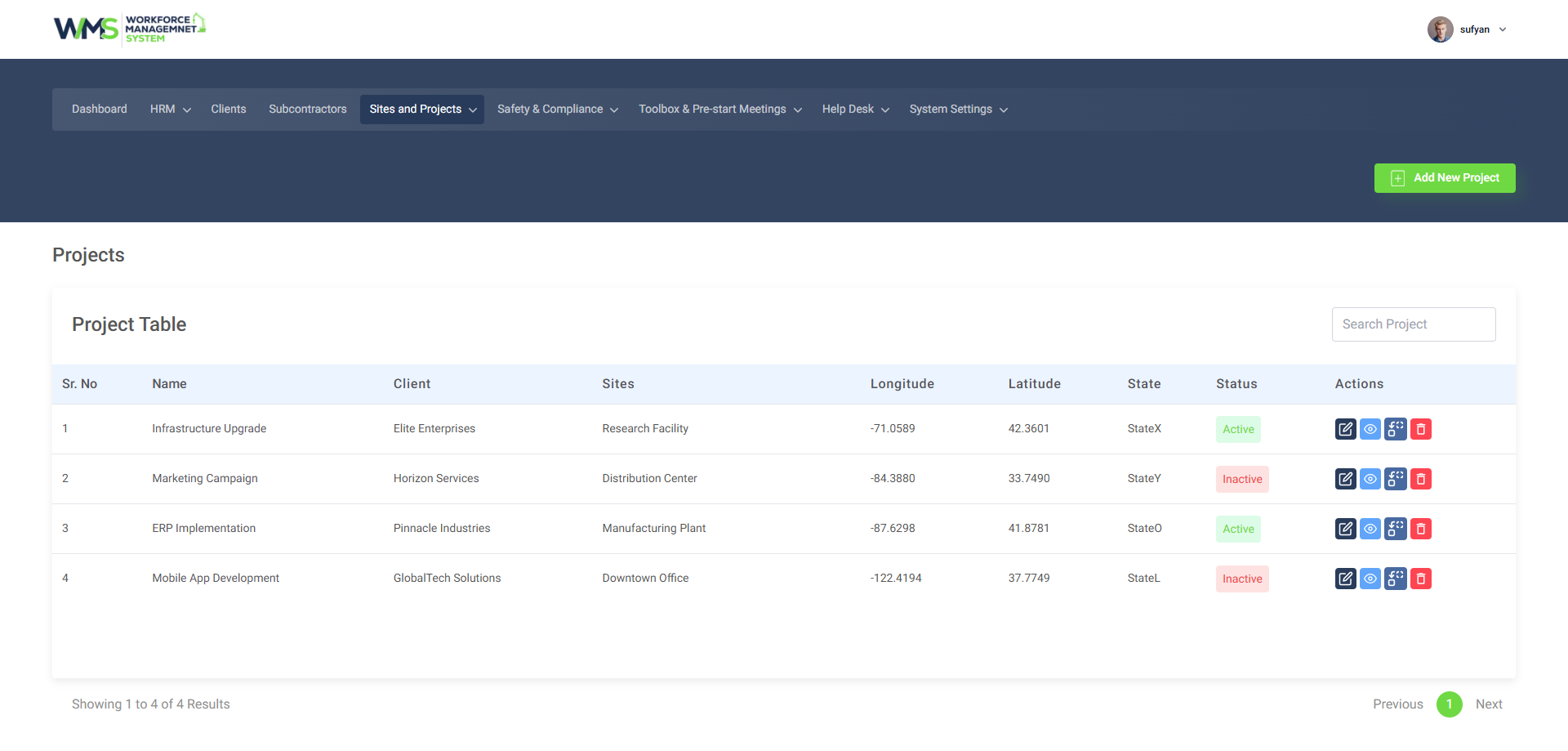Viewport: 1568px width, 751px height.
Task: Edit the Infrastructure Upgrade project
Action: [x=1345, y=429]
